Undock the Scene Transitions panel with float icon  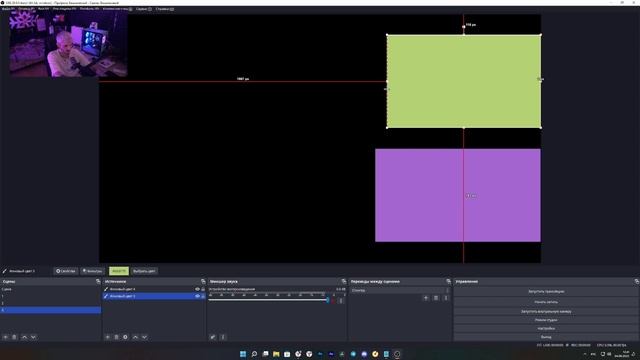(x=449, y=281)
